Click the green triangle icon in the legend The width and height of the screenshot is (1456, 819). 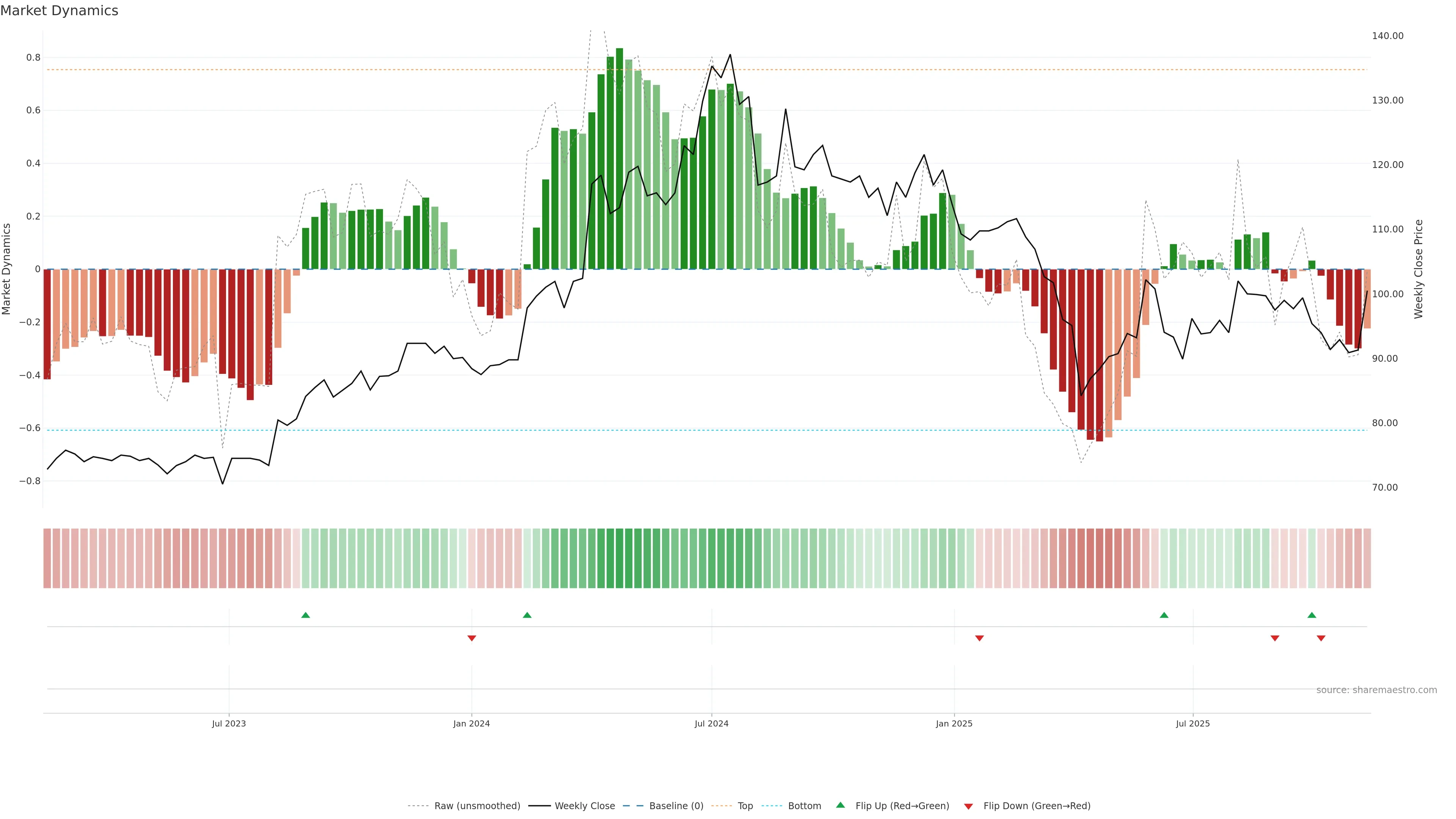[841, 805]
